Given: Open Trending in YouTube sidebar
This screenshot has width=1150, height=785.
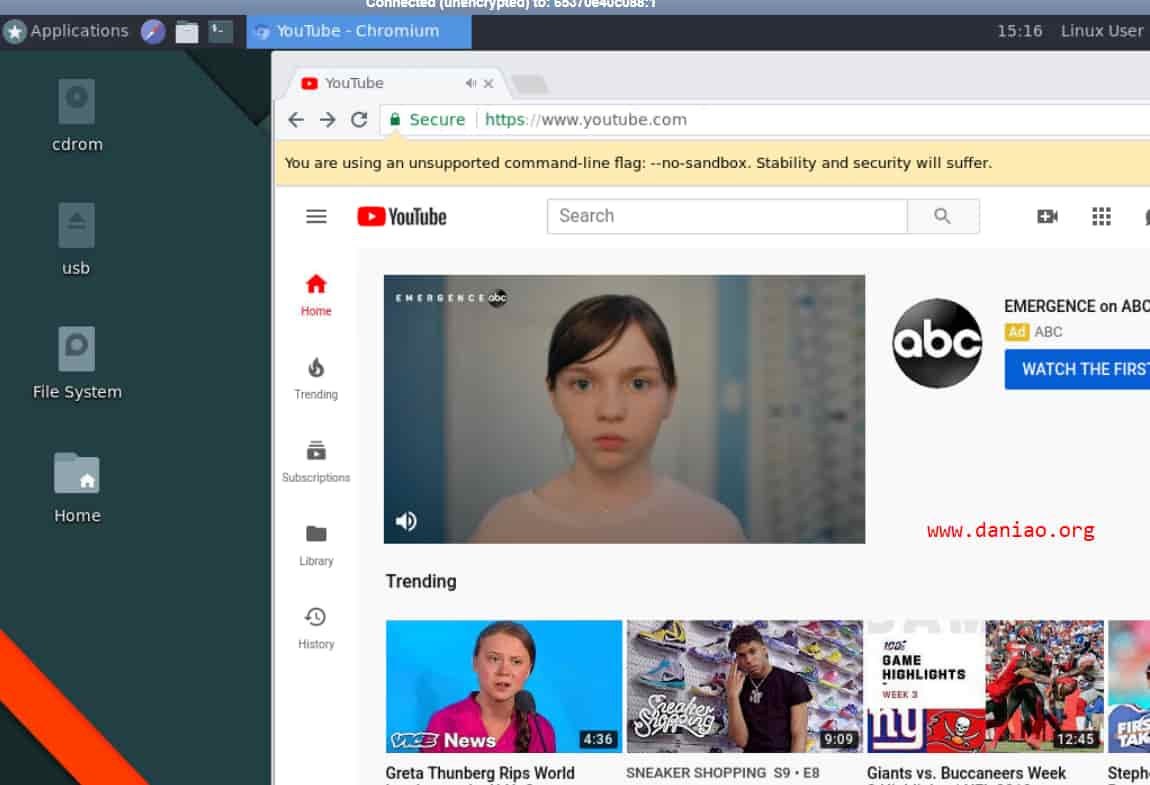Looking at the screenshot, I should (x=316, y=379).
